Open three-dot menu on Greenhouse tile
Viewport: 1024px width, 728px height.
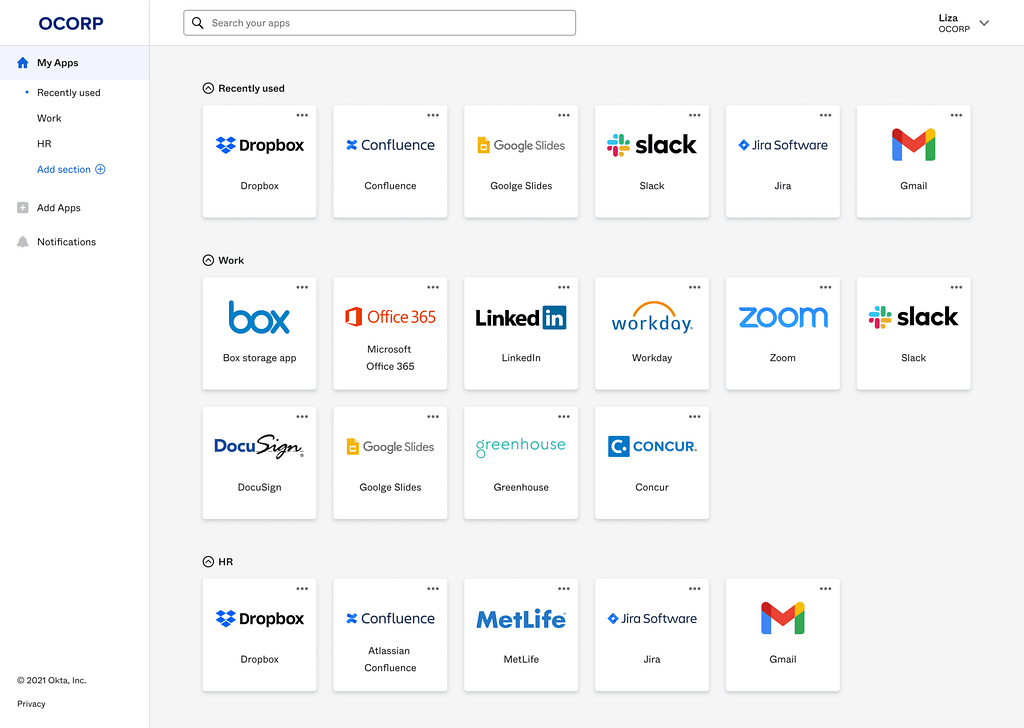click(x=564, y=417)
